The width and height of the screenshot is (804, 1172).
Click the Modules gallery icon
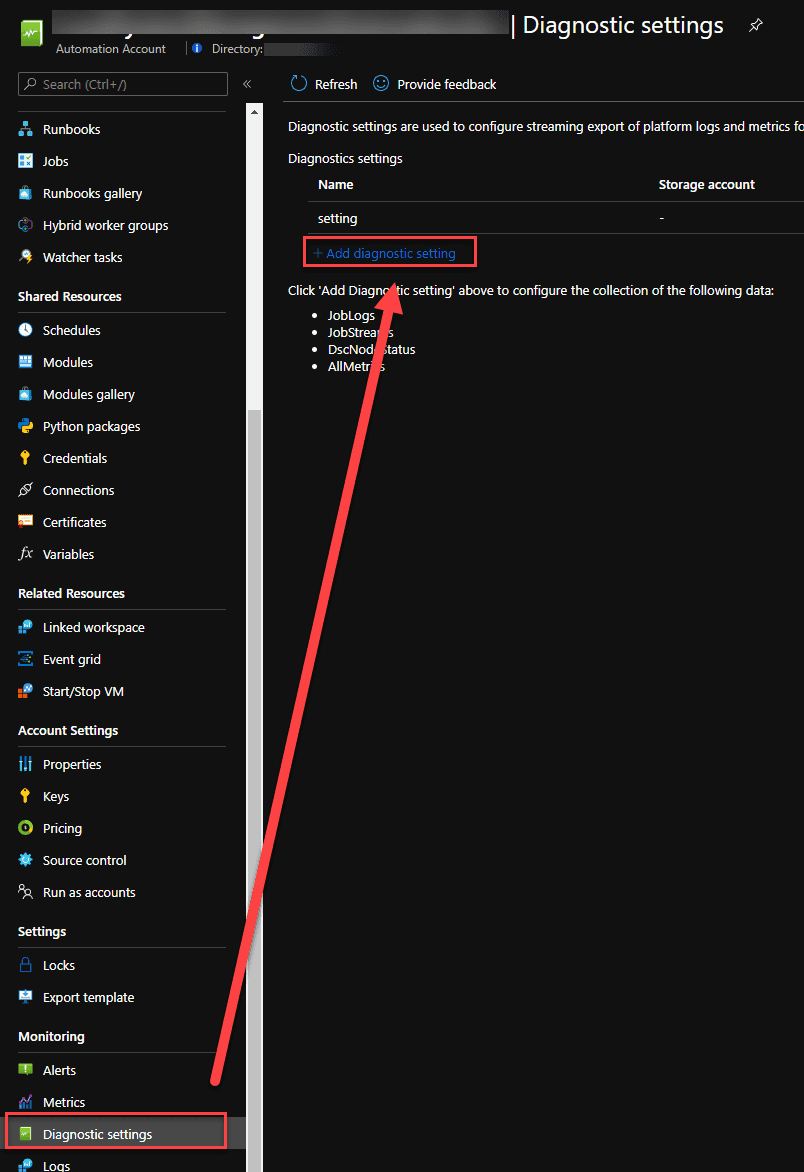click(x=25, y=394)
